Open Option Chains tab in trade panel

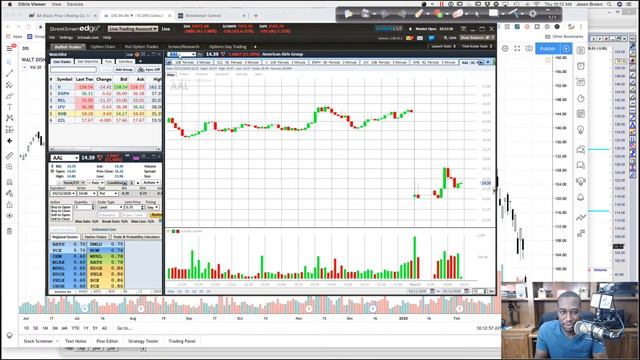96,237
